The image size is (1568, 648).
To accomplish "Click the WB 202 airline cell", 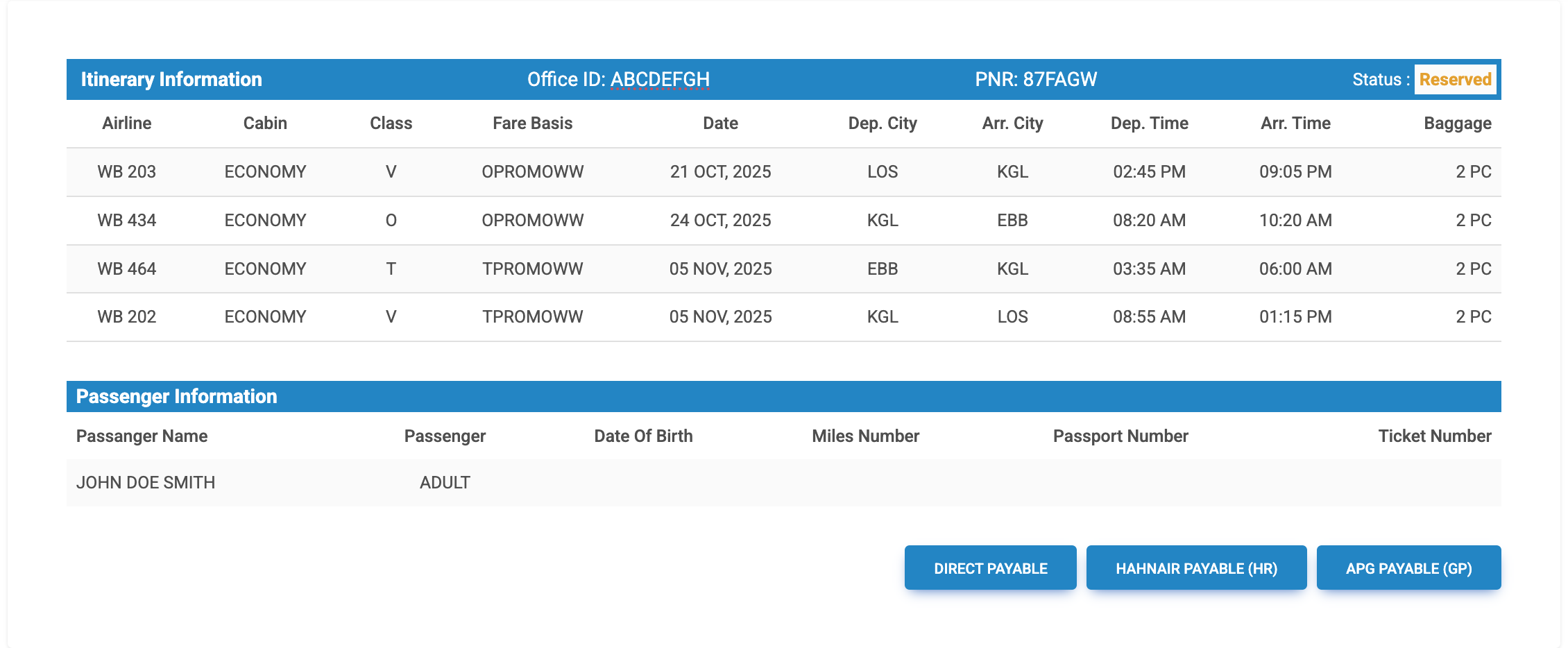I will tap(126, 317).
